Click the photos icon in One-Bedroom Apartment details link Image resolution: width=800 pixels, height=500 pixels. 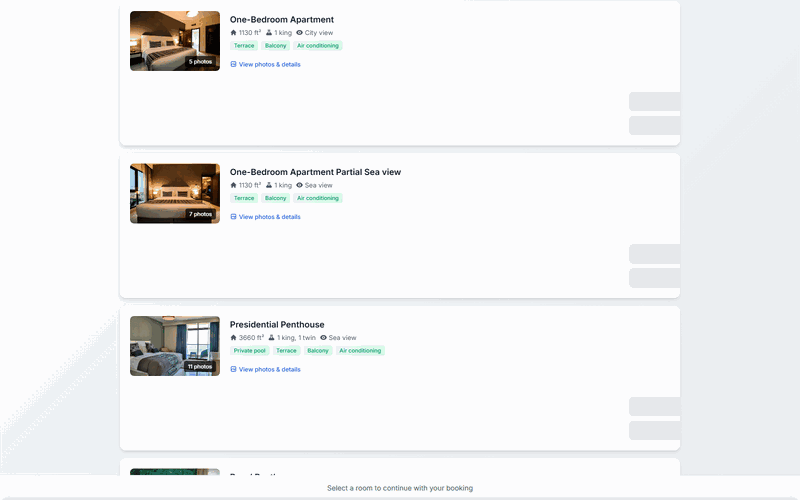233,64
